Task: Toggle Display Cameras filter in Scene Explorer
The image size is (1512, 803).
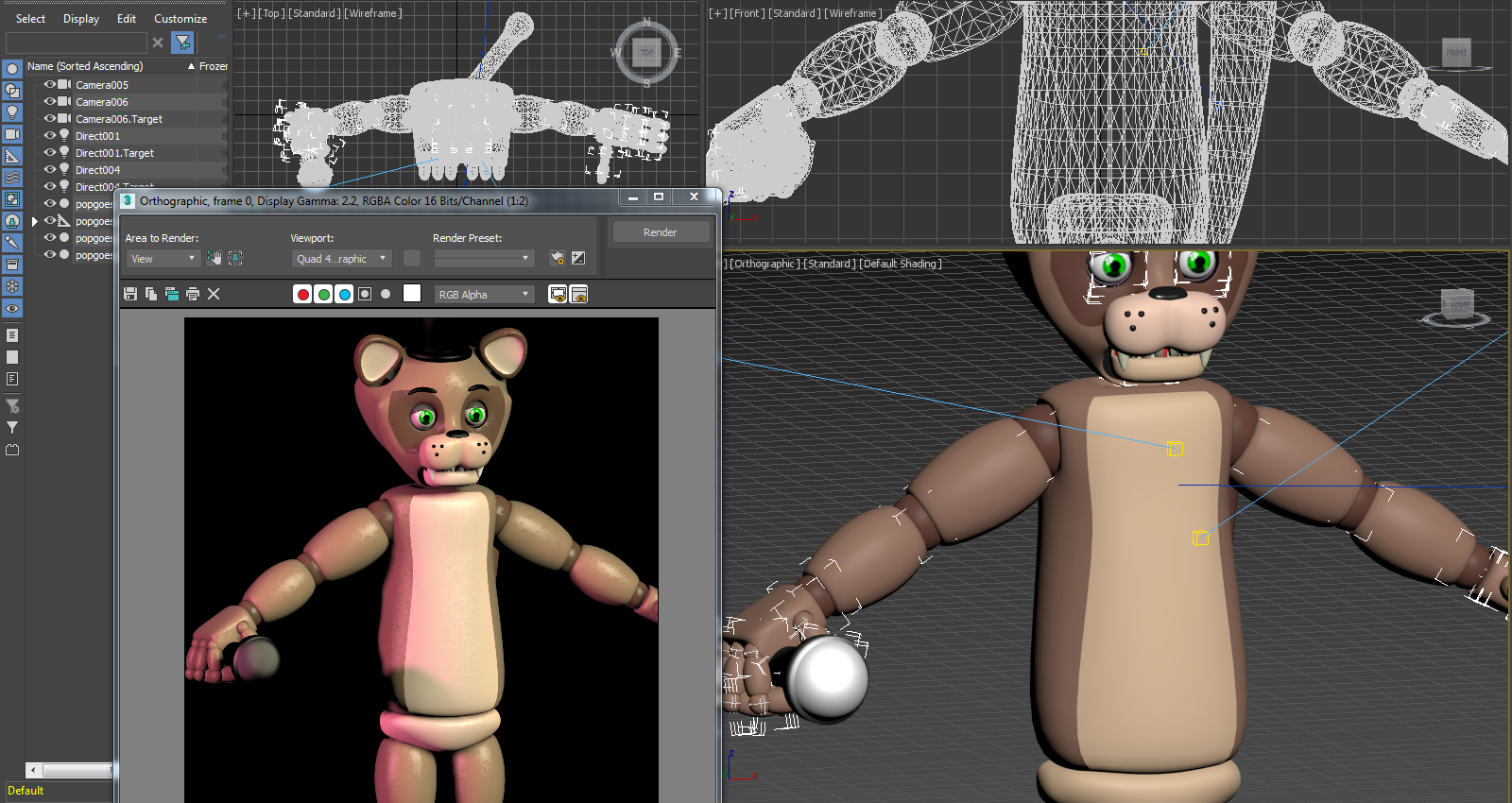Action: [x=12, y=134]
